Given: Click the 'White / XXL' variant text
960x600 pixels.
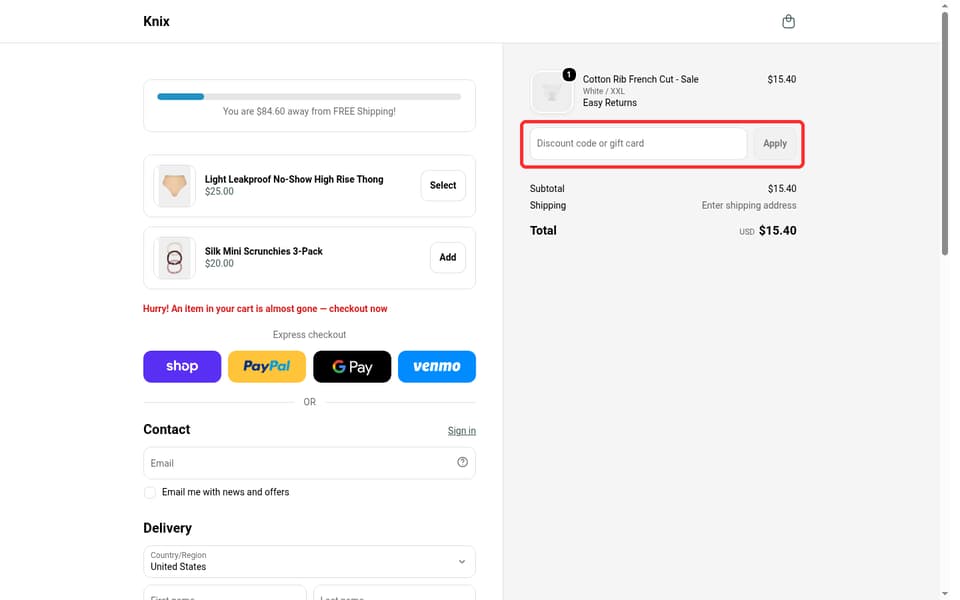Looking at the screenshot, I should tap(604, 91).
